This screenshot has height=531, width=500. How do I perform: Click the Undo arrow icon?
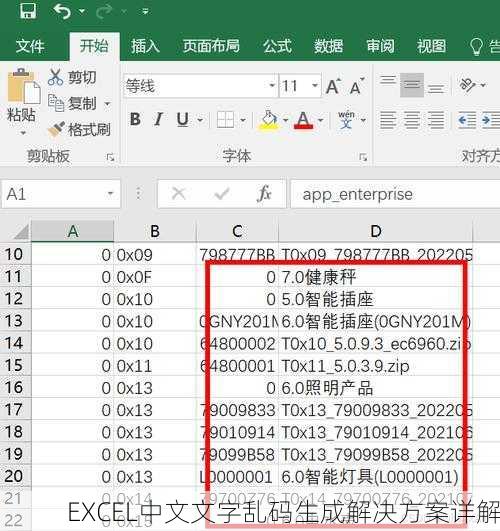[x=62, y=11]
